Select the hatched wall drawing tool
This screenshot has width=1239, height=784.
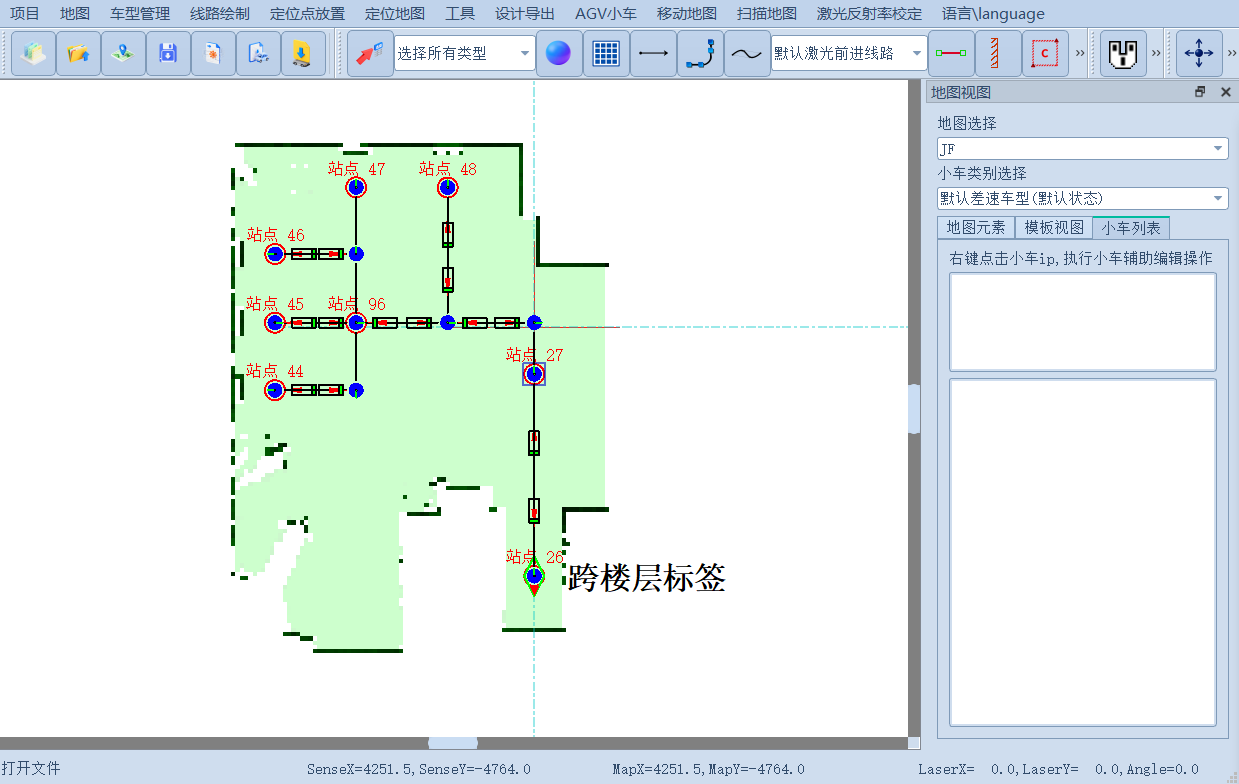click(x=997, y=53)
